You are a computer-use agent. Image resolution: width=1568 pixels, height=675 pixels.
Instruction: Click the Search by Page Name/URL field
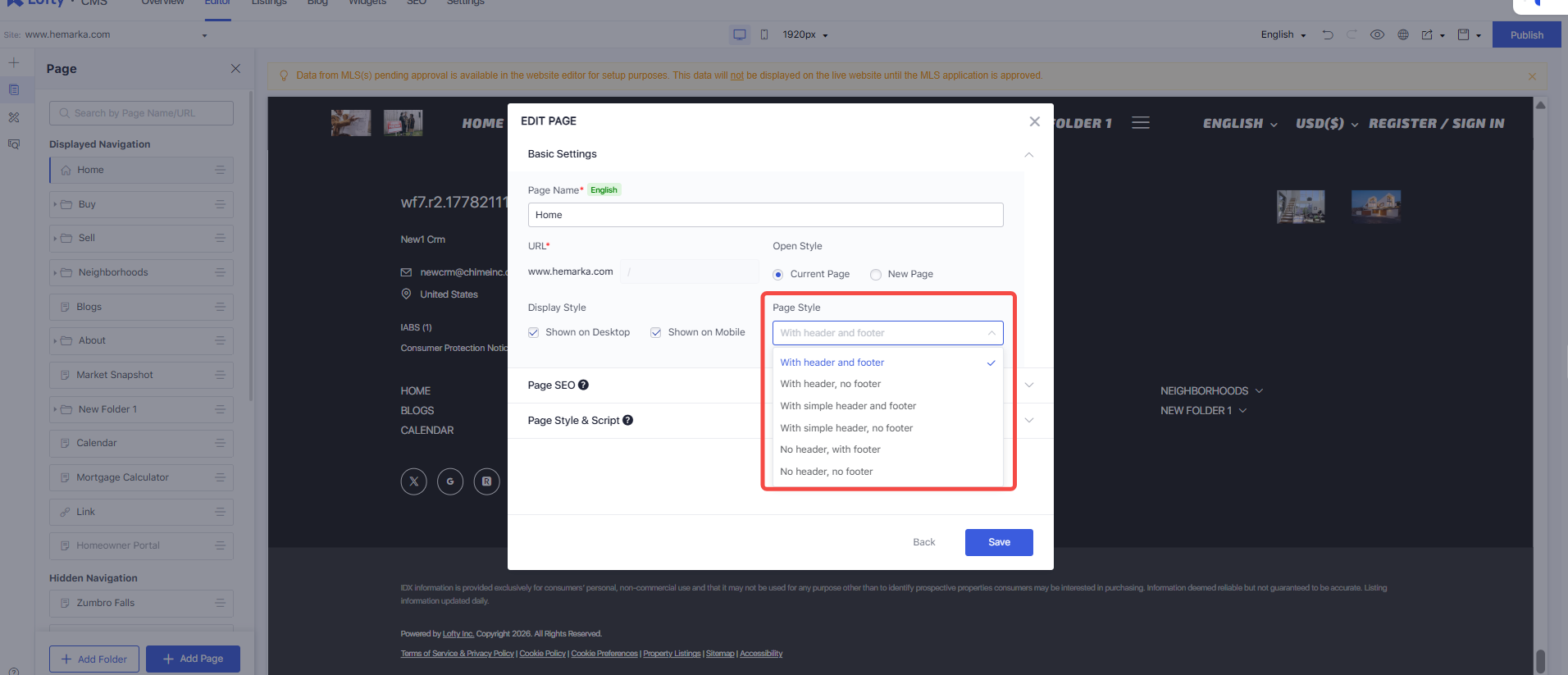(141, 113)
